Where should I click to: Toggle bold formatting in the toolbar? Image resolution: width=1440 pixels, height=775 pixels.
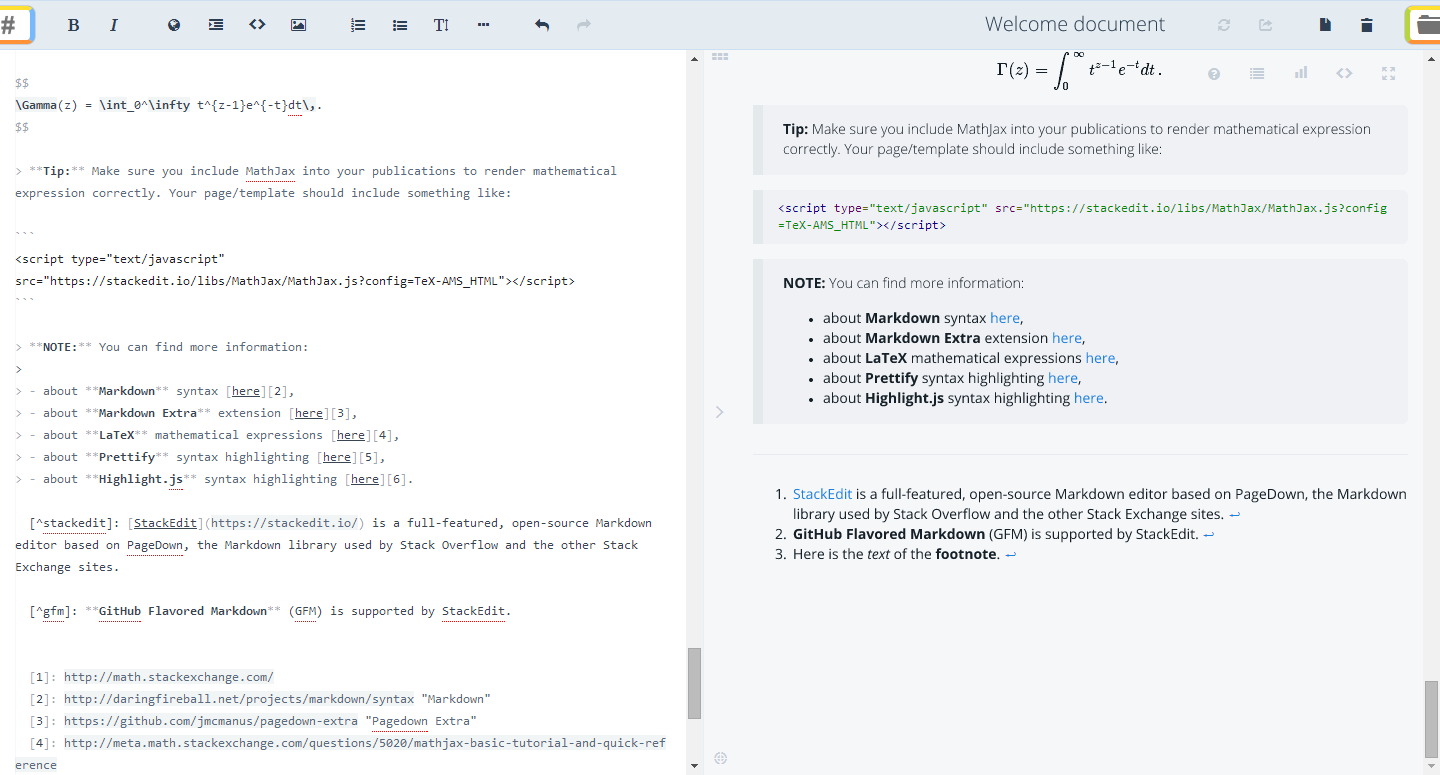click(x=73, y=25)
